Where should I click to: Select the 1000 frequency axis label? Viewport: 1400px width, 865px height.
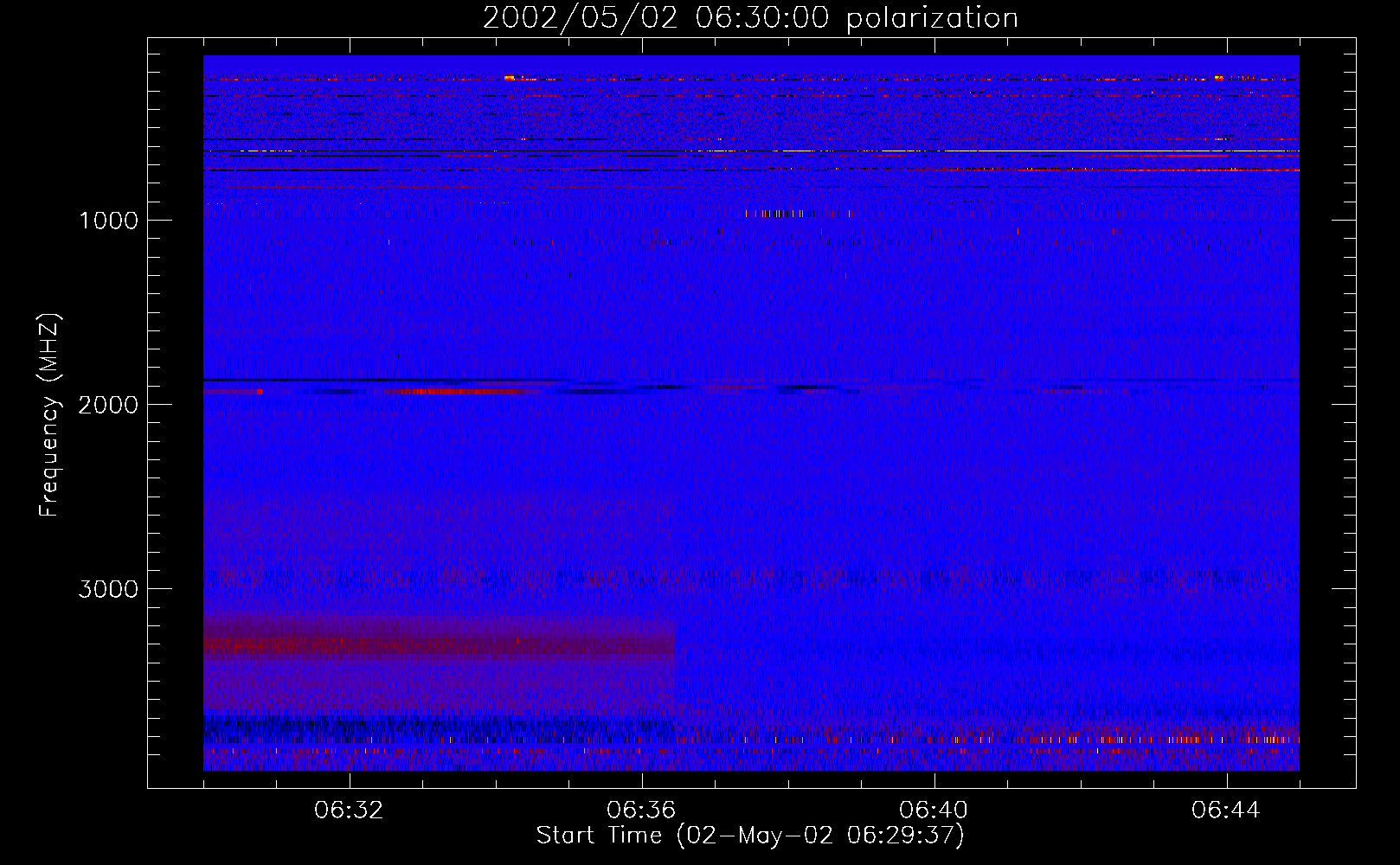coord(108,221)
